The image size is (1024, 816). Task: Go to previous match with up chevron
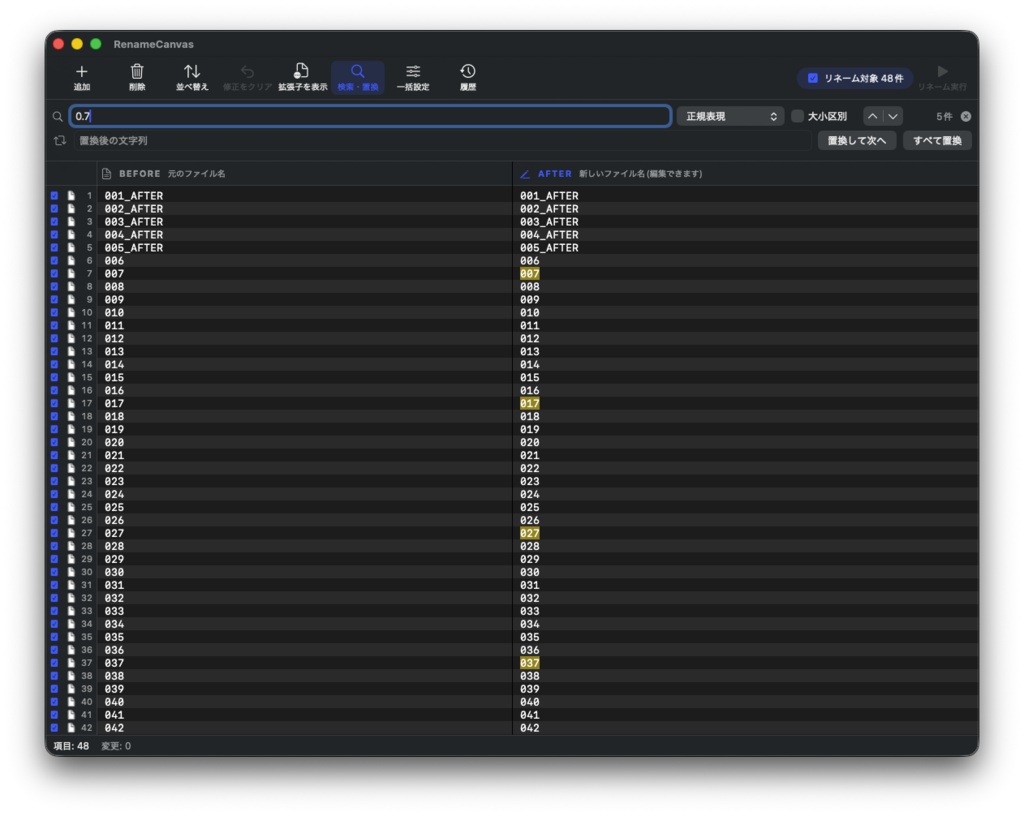click(872, 116)
